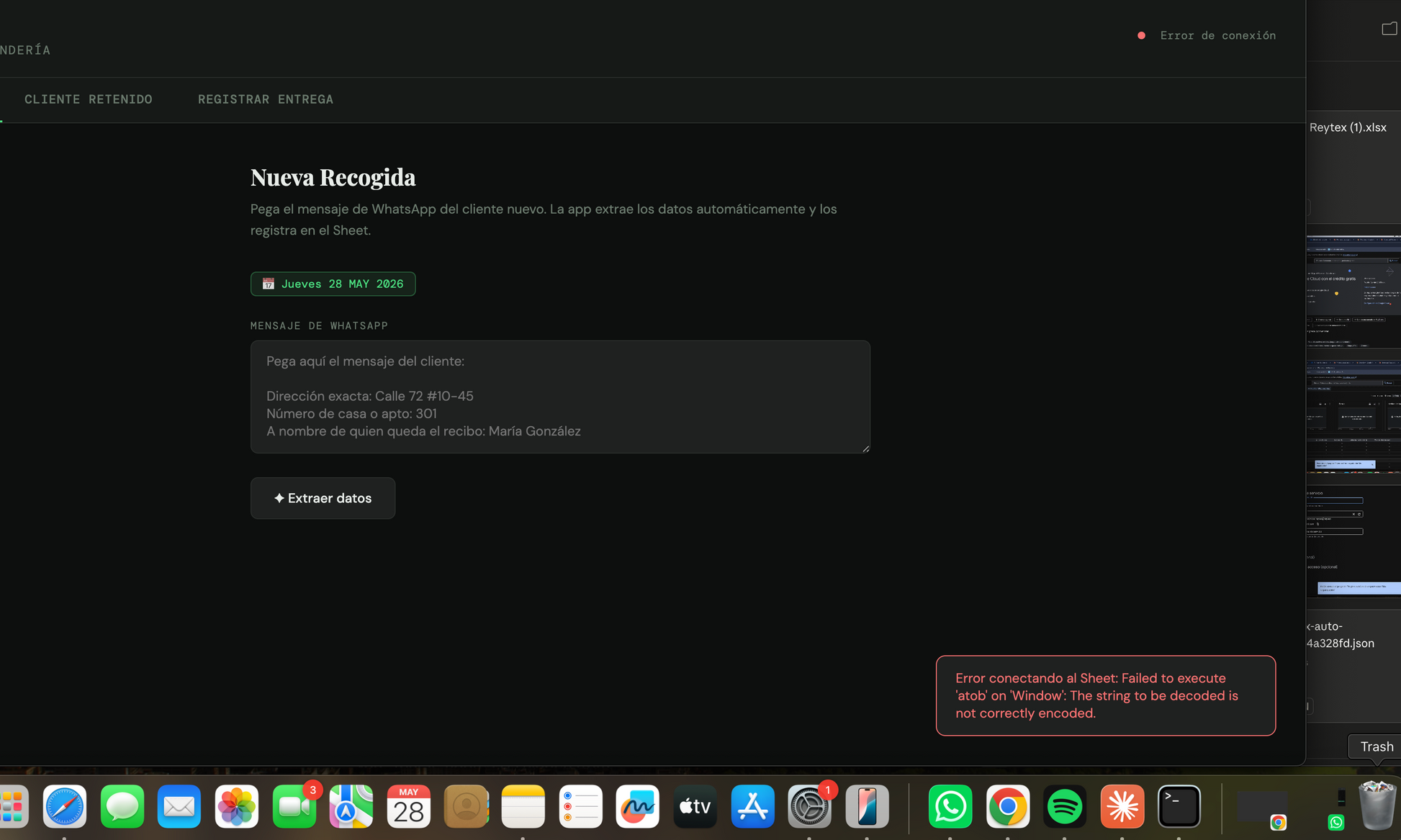Open FaceTime with 3 notifications badge
Screen dimensions: 1401x840
[x=294, y=806]
